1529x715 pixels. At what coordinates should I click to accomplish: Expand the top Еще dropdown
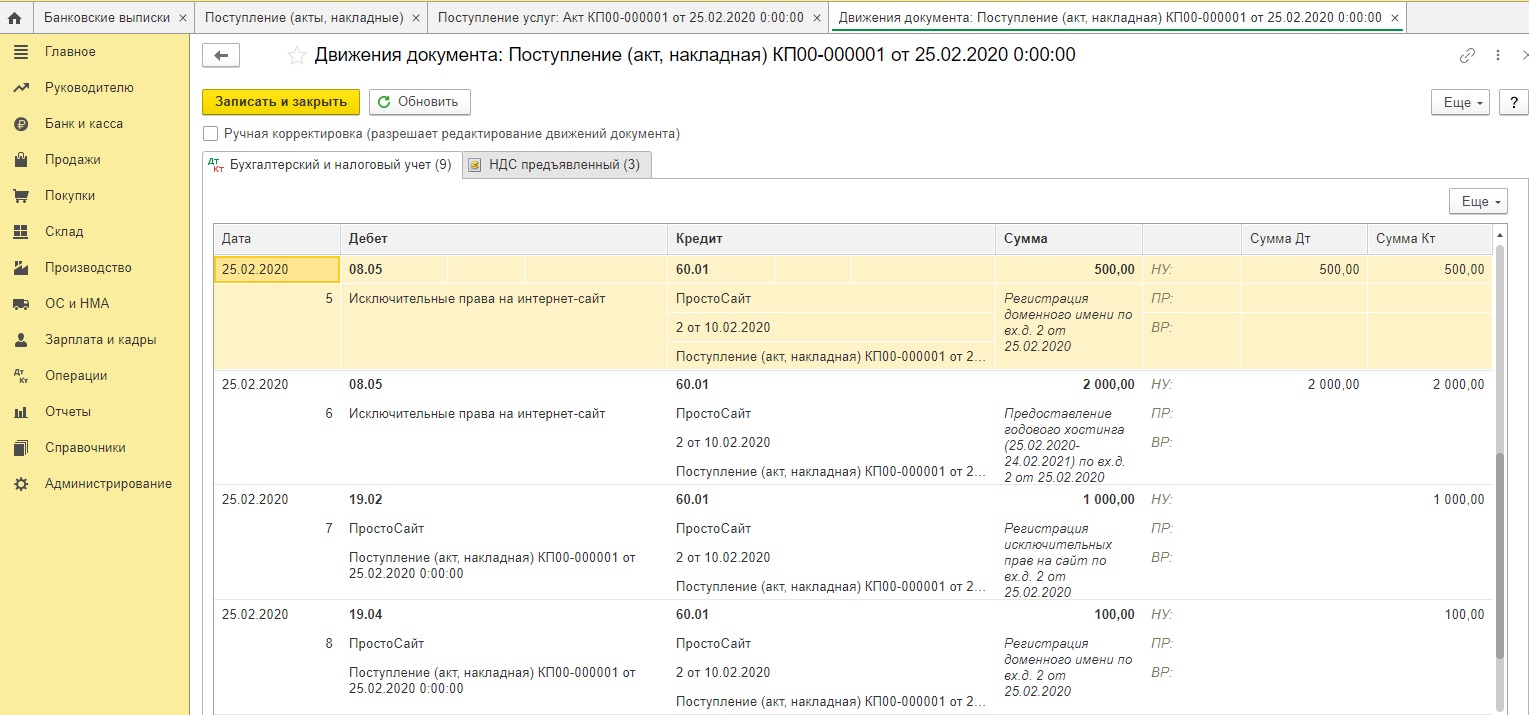coord(1461,102)
